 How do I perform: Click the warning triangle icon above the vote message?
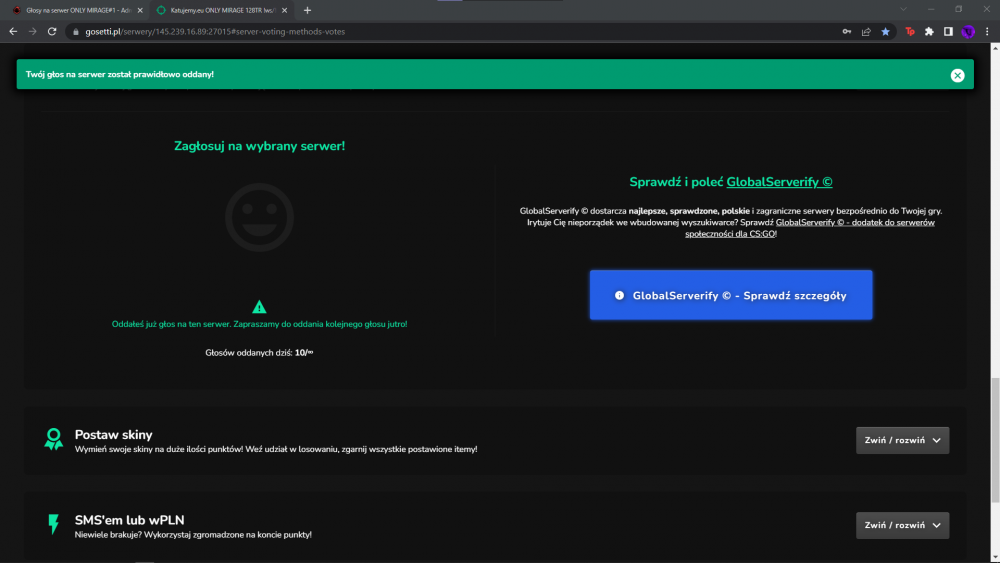259,307
